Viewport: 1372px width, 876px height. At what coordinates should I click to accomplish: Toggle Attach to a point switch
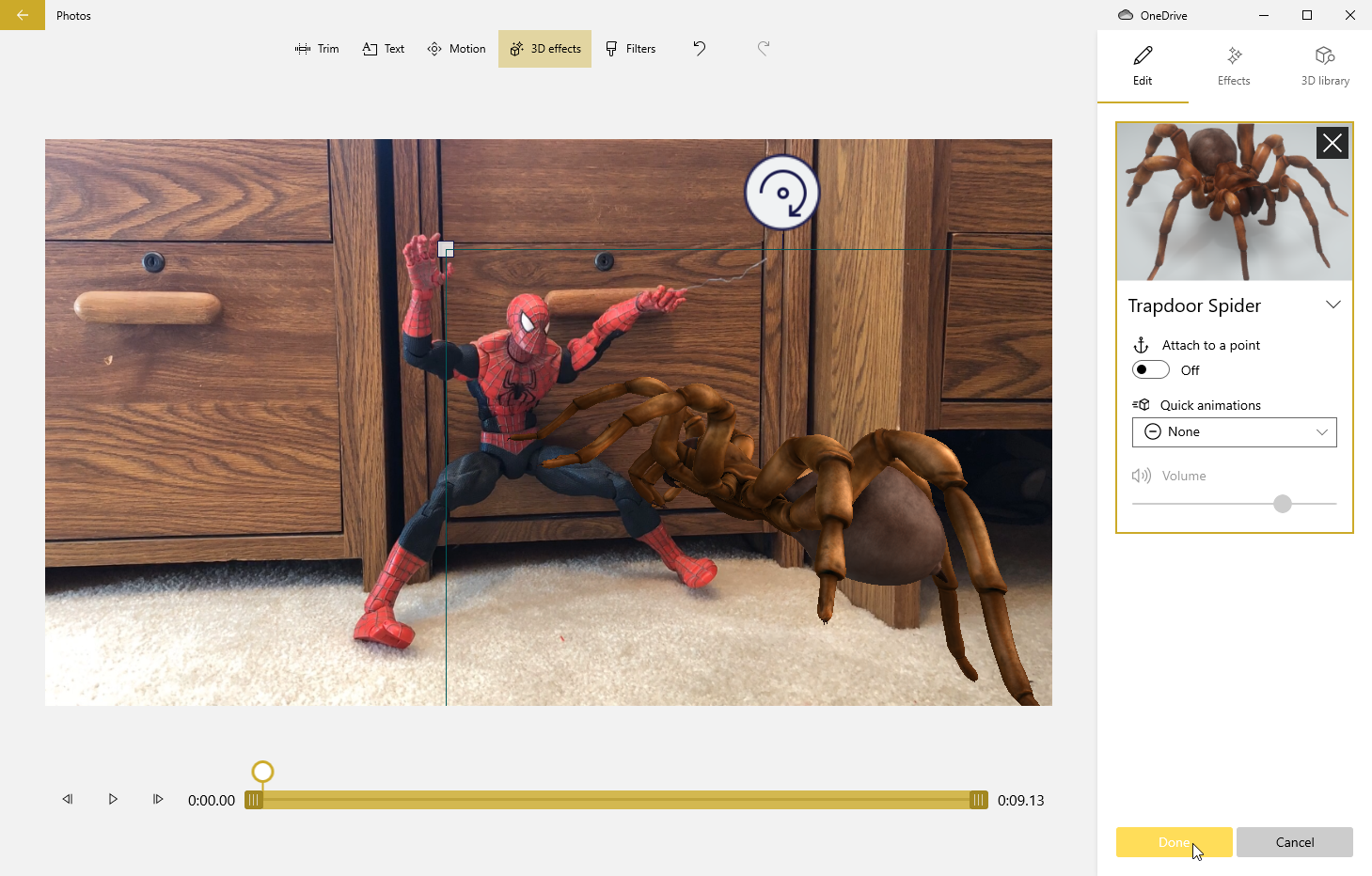[1151, 369]
